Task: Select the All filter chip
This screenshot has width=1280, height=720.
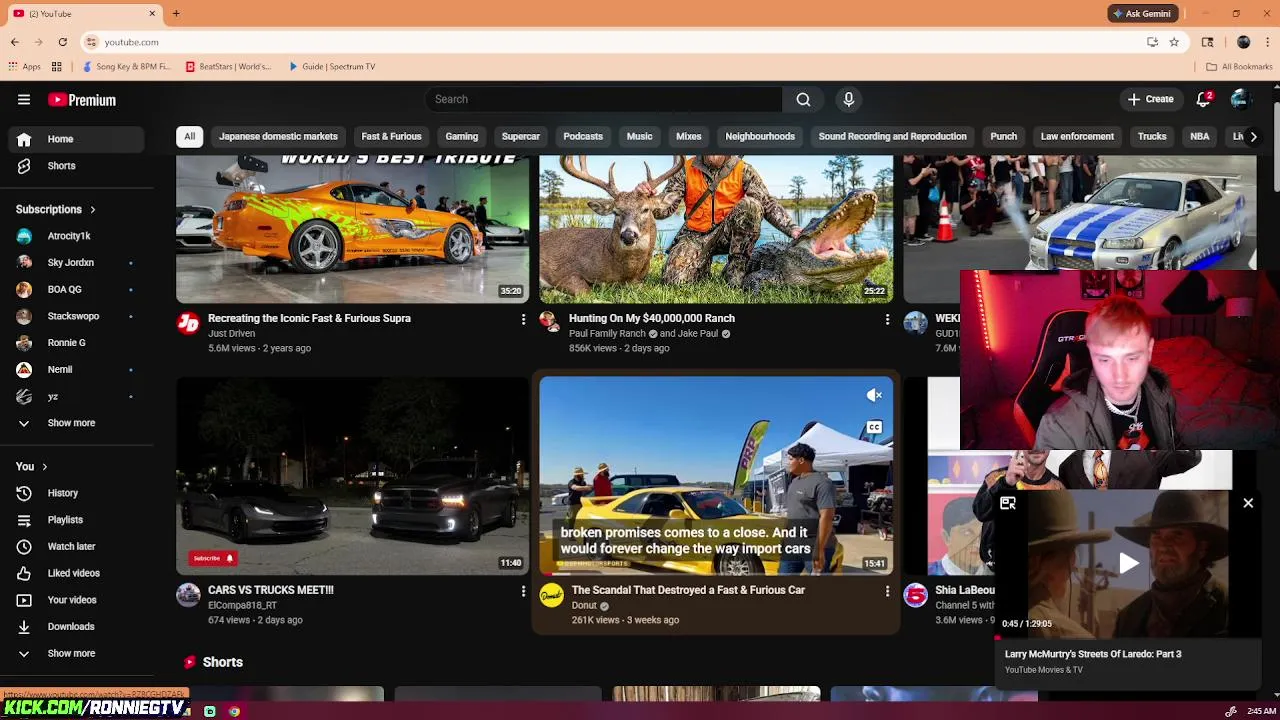Action: [x=189, y=136]
